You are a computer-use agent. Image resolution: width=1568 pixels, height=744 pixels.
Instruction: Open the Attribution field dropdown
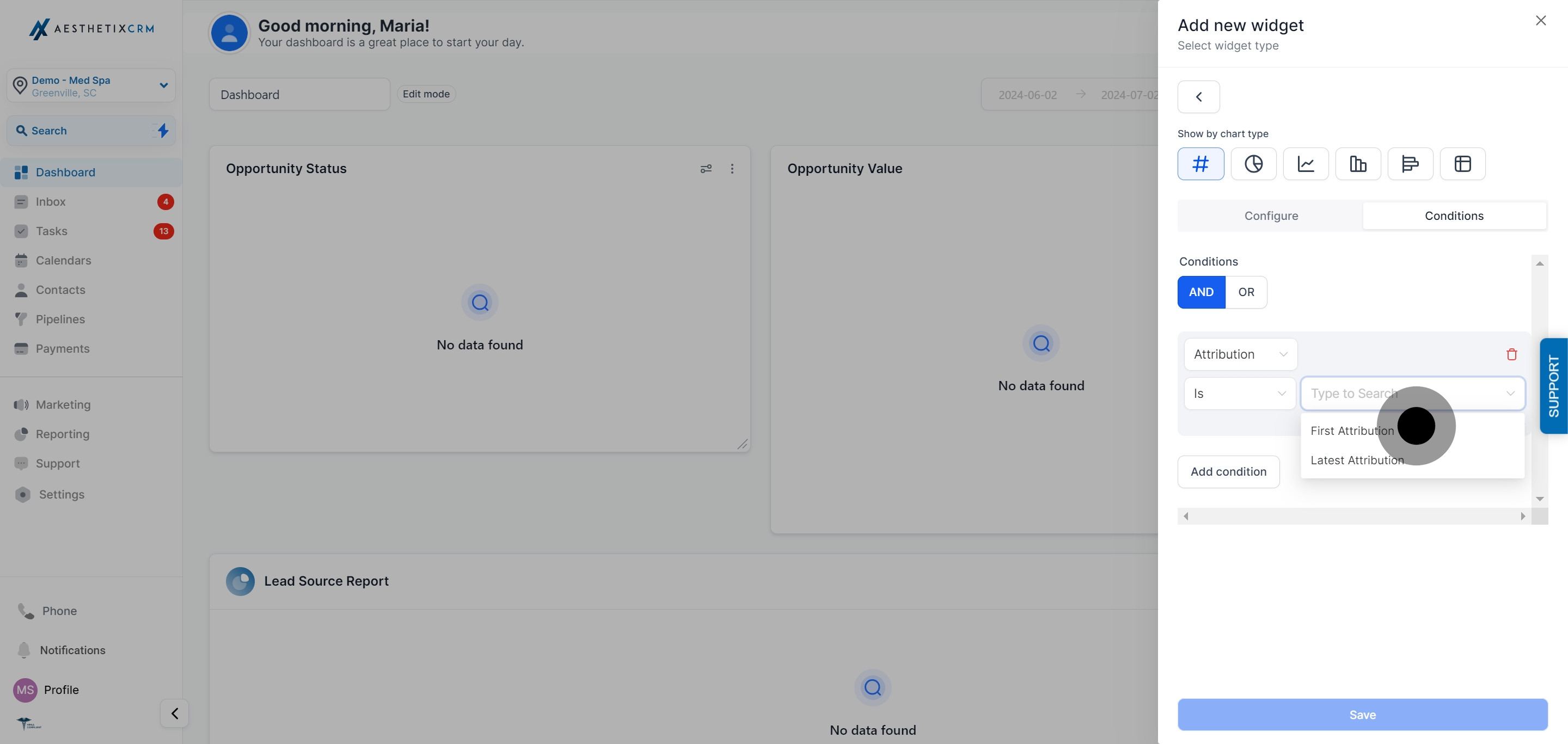click(x=1240, y=354)
